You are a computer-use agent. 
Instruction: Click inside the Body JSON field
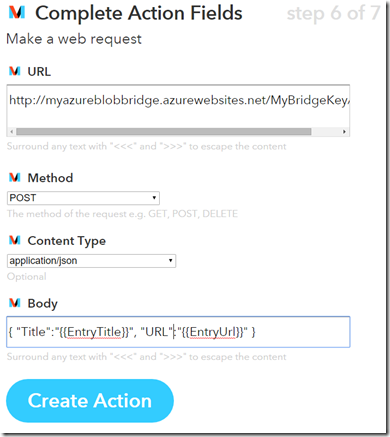178,332
